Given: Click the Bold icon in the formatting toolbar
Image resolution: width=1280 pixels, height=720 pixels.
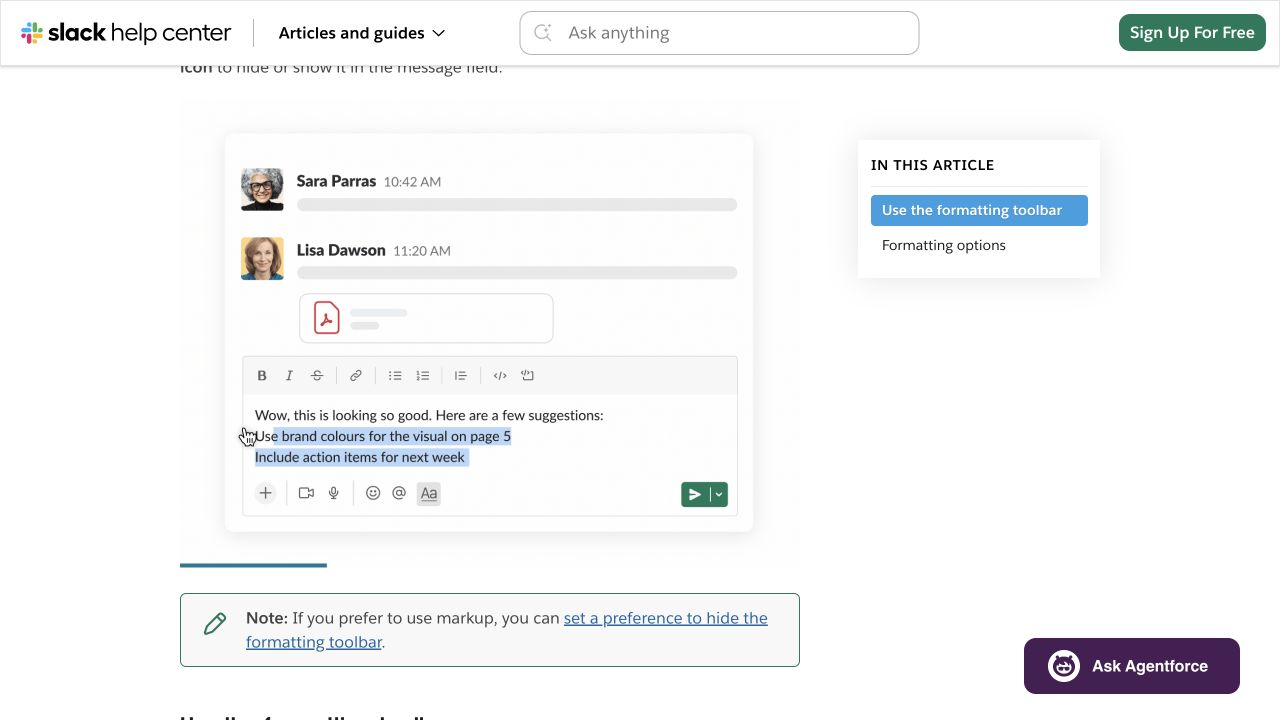Looking at the screenshot, I should 262,376.
